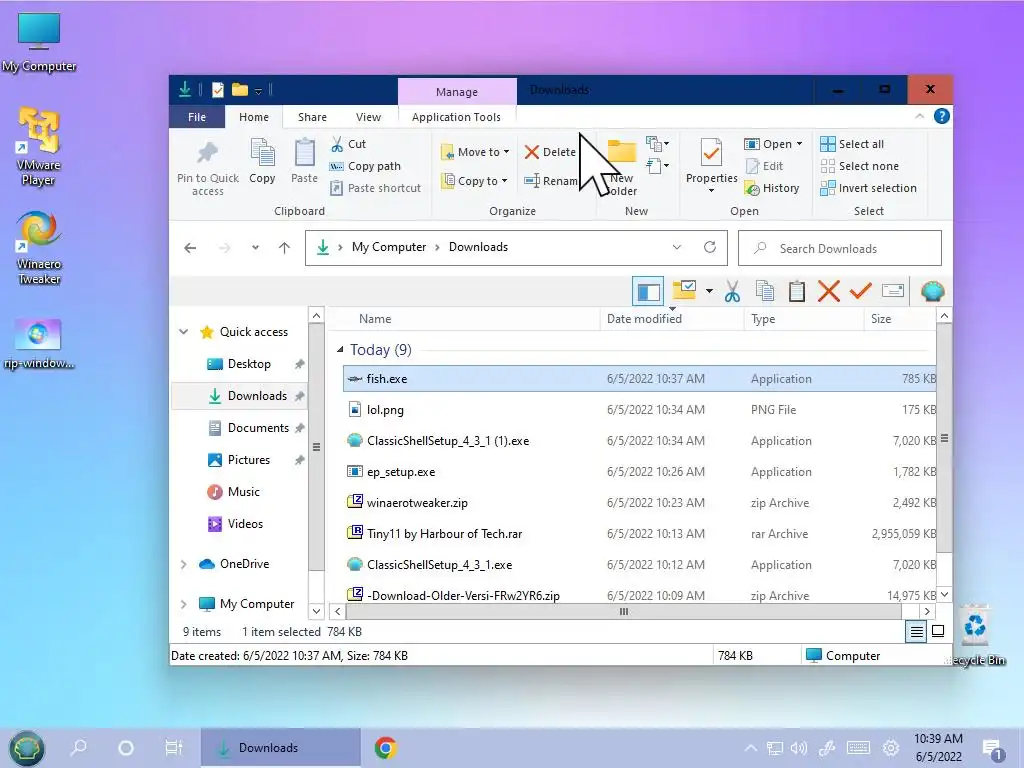Switch to the View ribbon tab
The image size is (1024, 768).
368,117
